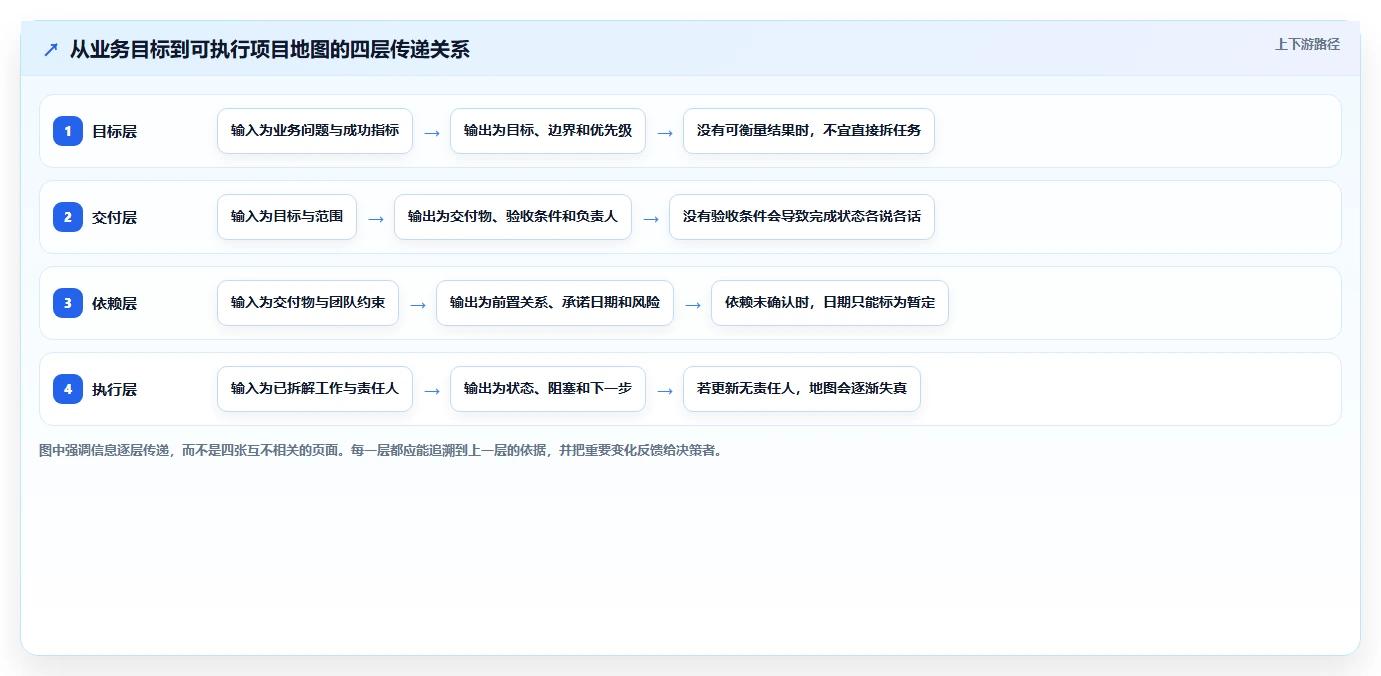This screenshot has height=676, width=1381.
Task: Click the box 输出为前置关系、承诺日期和风险
Action: [555, 303]
